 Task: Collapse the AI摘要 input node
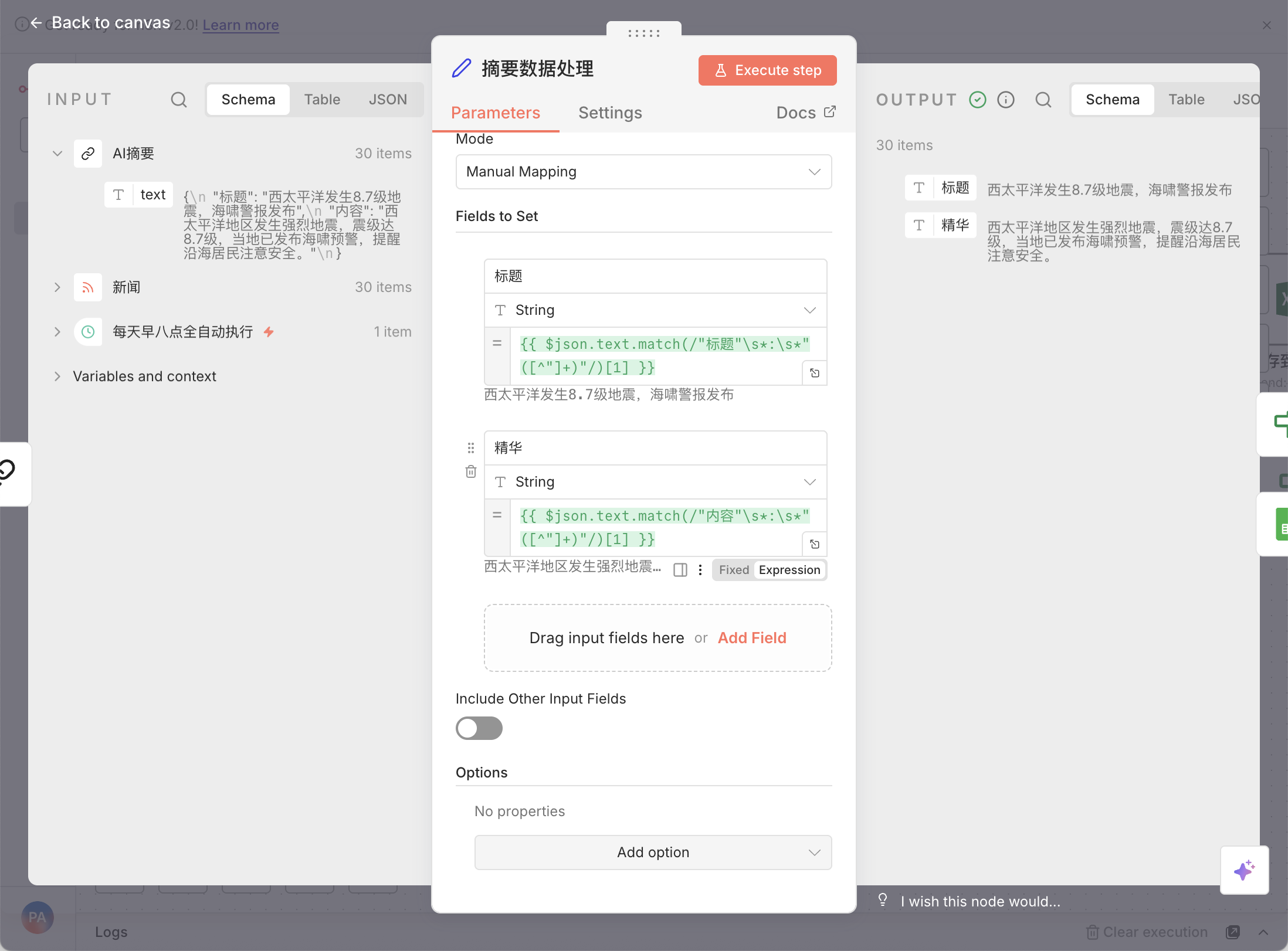(57, 154)
